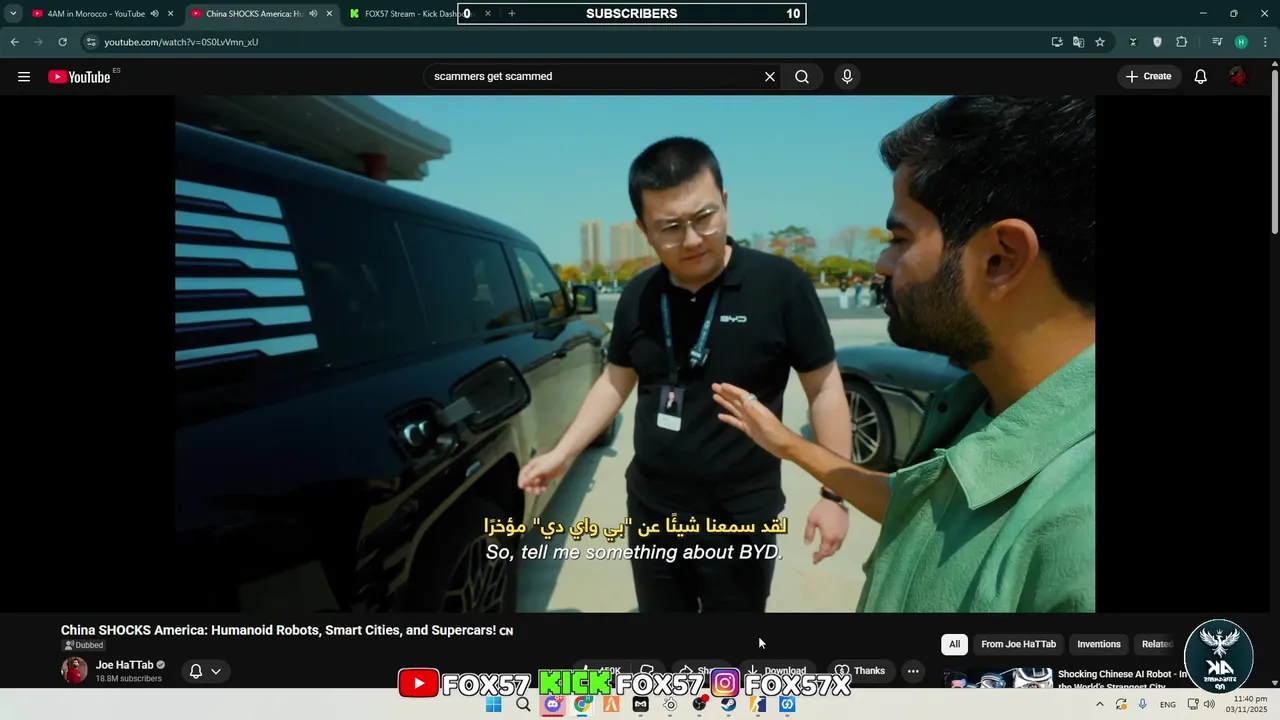Open more actions three-dot menu under video
The image size is (1280, 720).
tap(913, 671)
